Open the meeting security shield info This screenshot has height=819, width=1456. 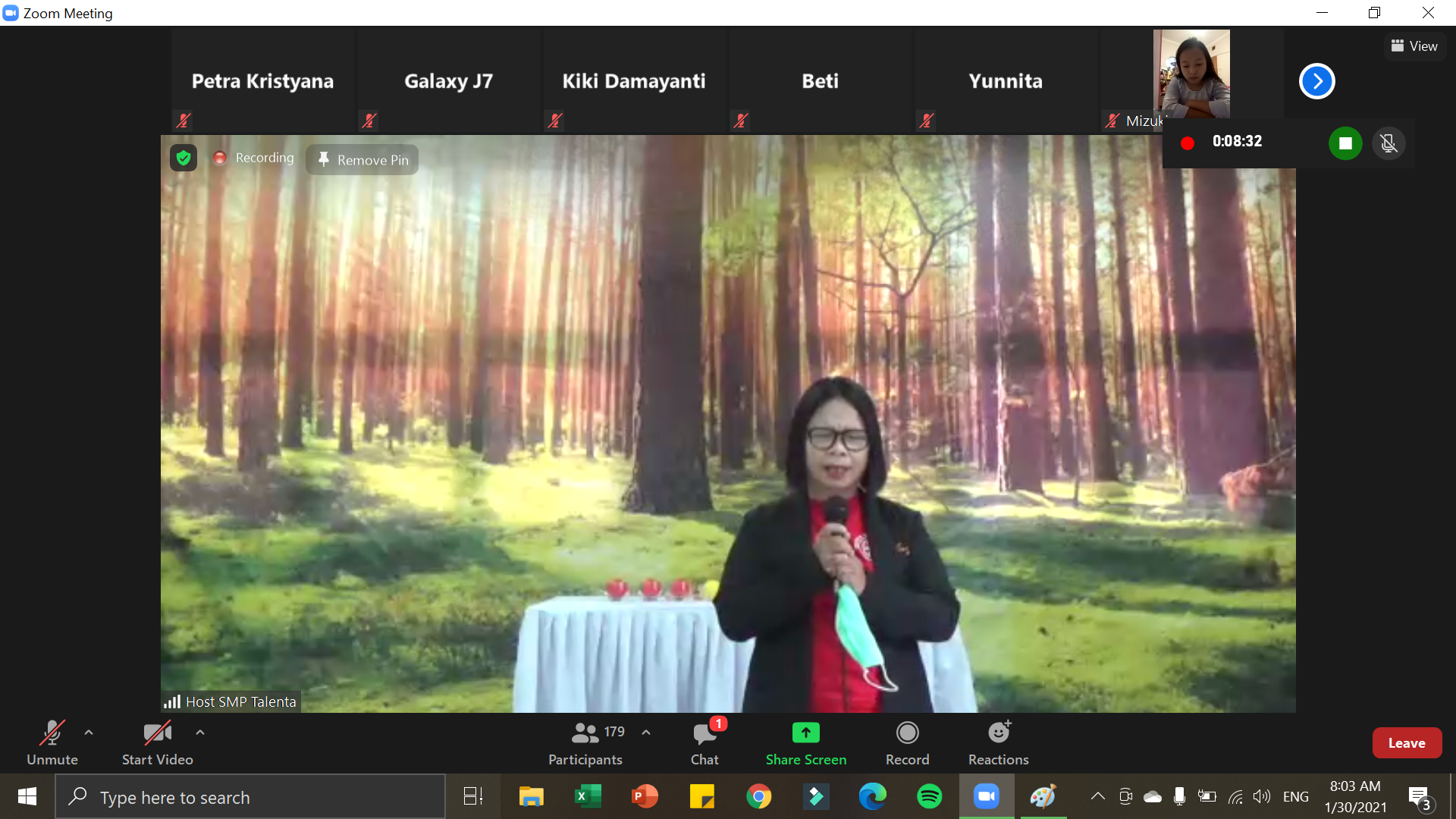184,158
